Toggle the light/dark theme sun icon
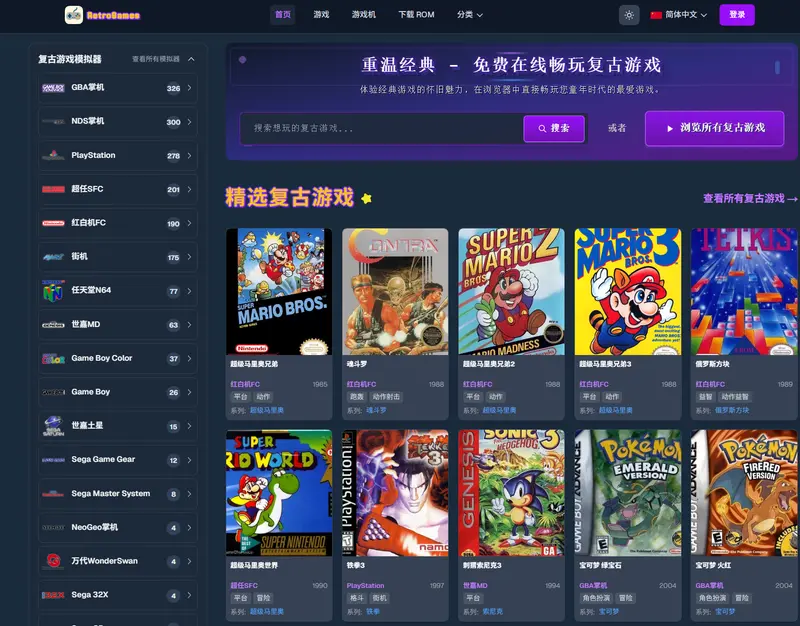 point(629,15)
